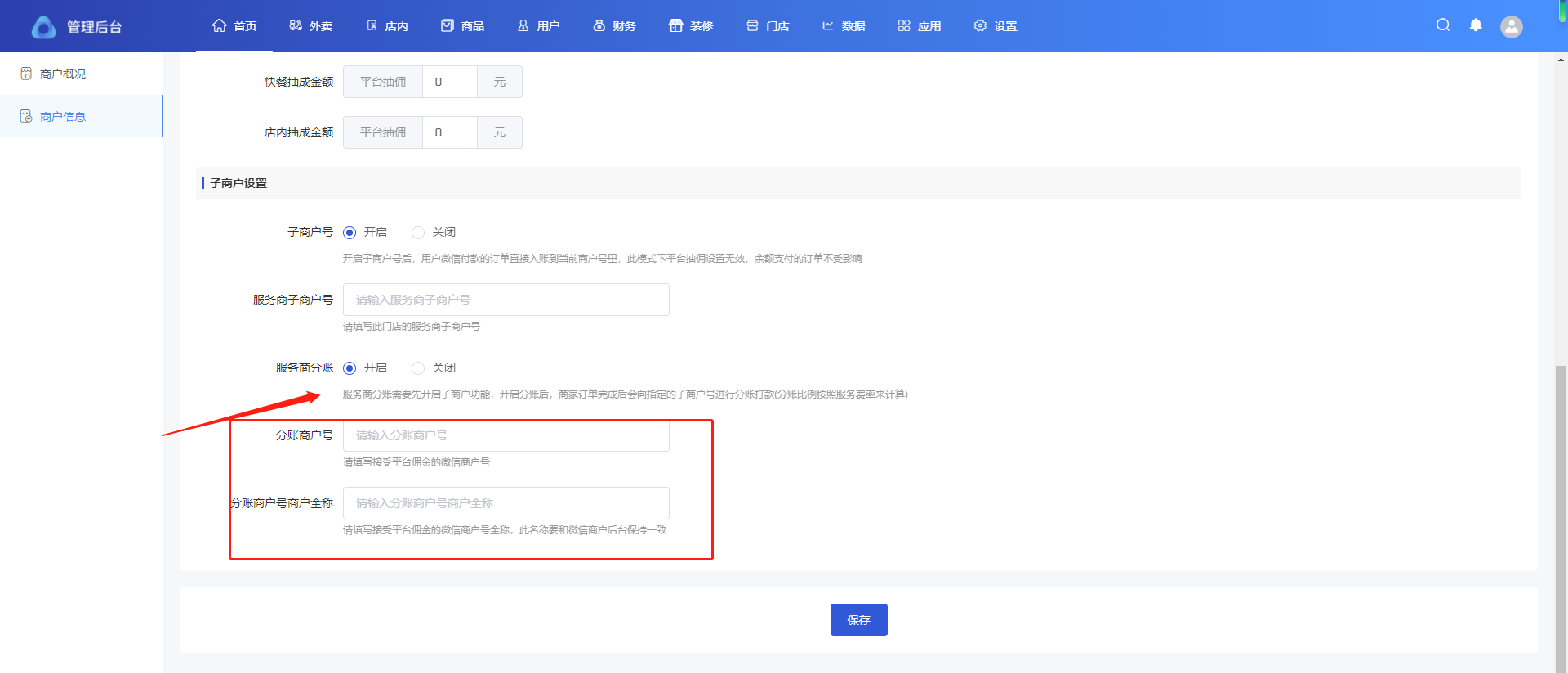Click the 分账商户号 input field

(x=506, y=436)
